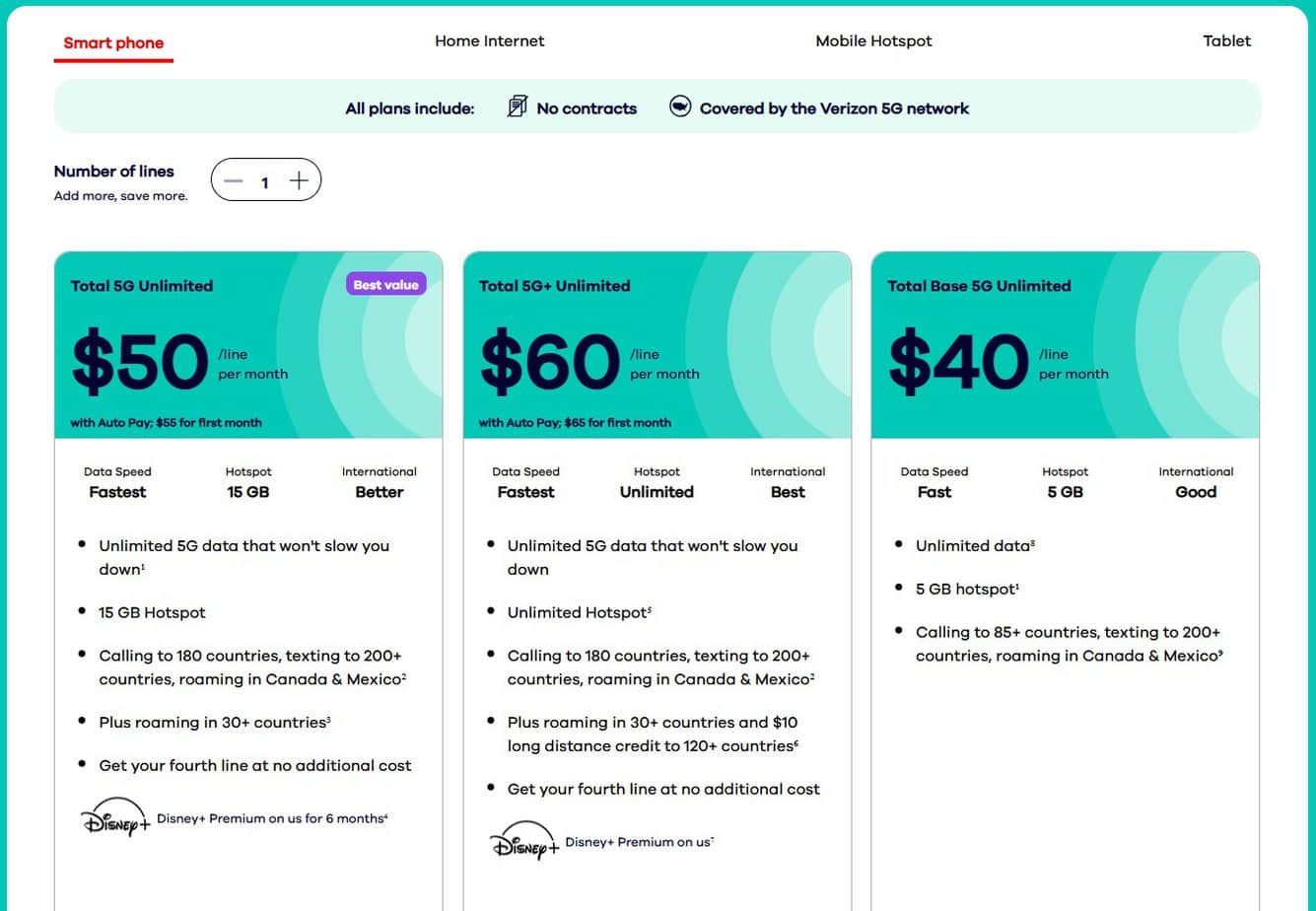Increase number of lines with plus icon
The width and height of the screenshot is (1316, 911).
[x=299, y=180]
